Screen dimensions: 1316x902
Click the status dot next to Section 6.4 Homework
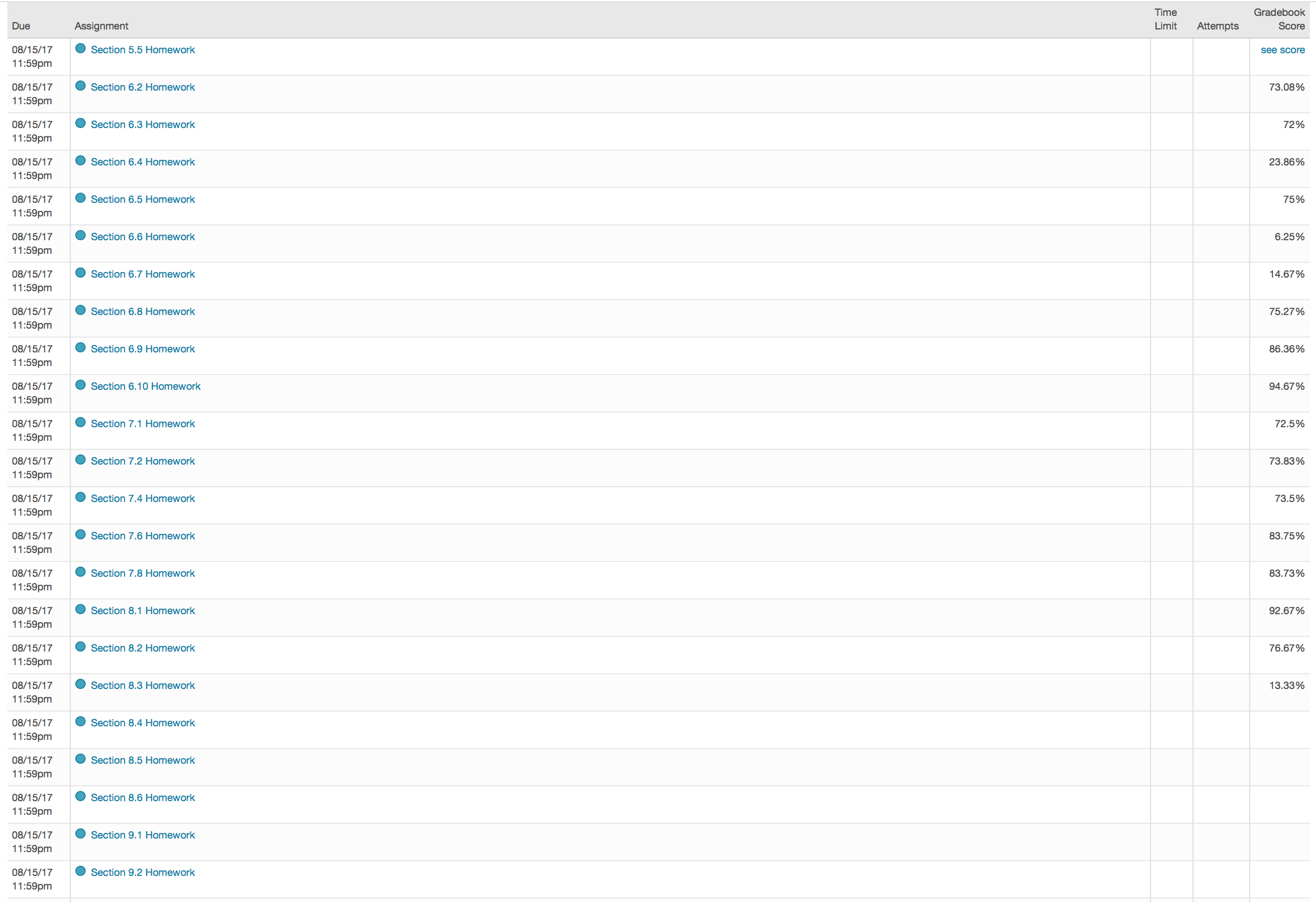80,161
